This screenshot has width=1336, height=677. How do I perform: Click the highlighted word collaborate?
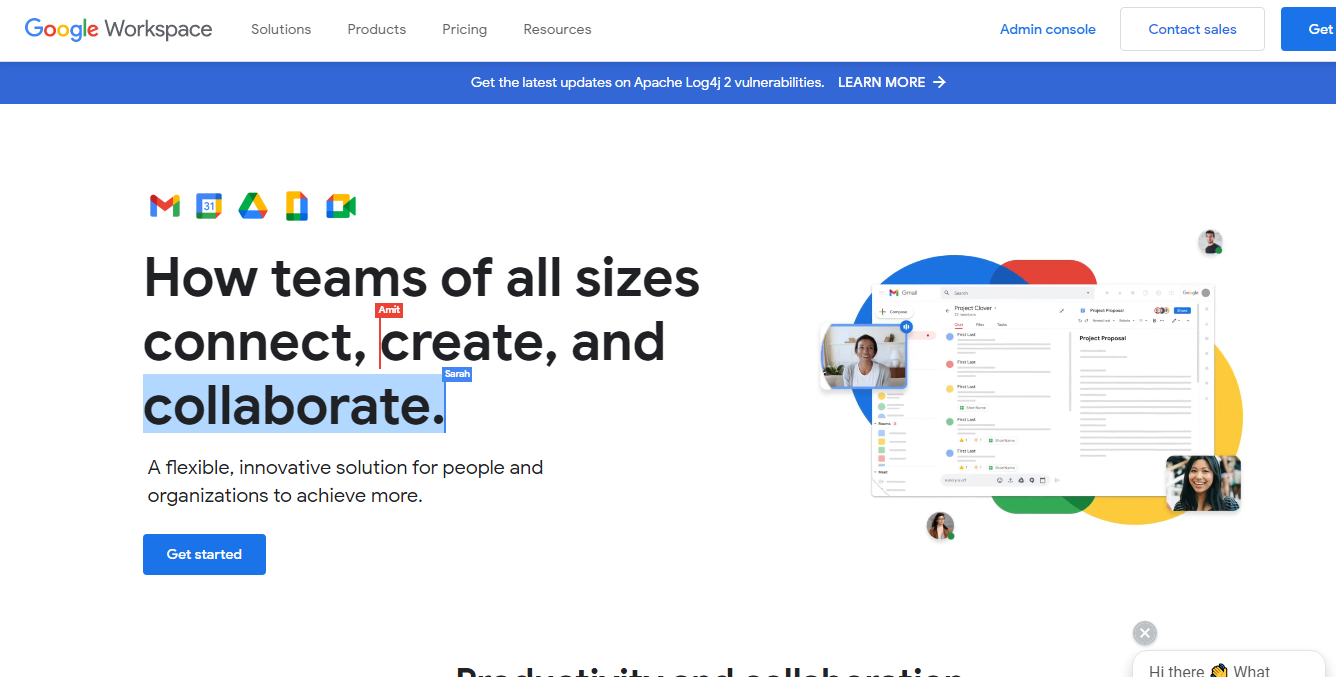point(294,405)
